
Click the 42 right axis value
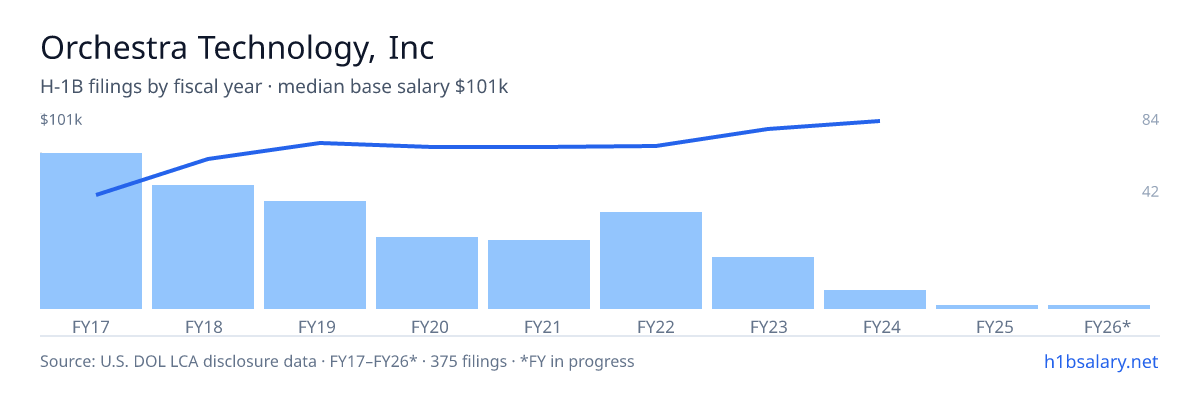click(1150, 191)
